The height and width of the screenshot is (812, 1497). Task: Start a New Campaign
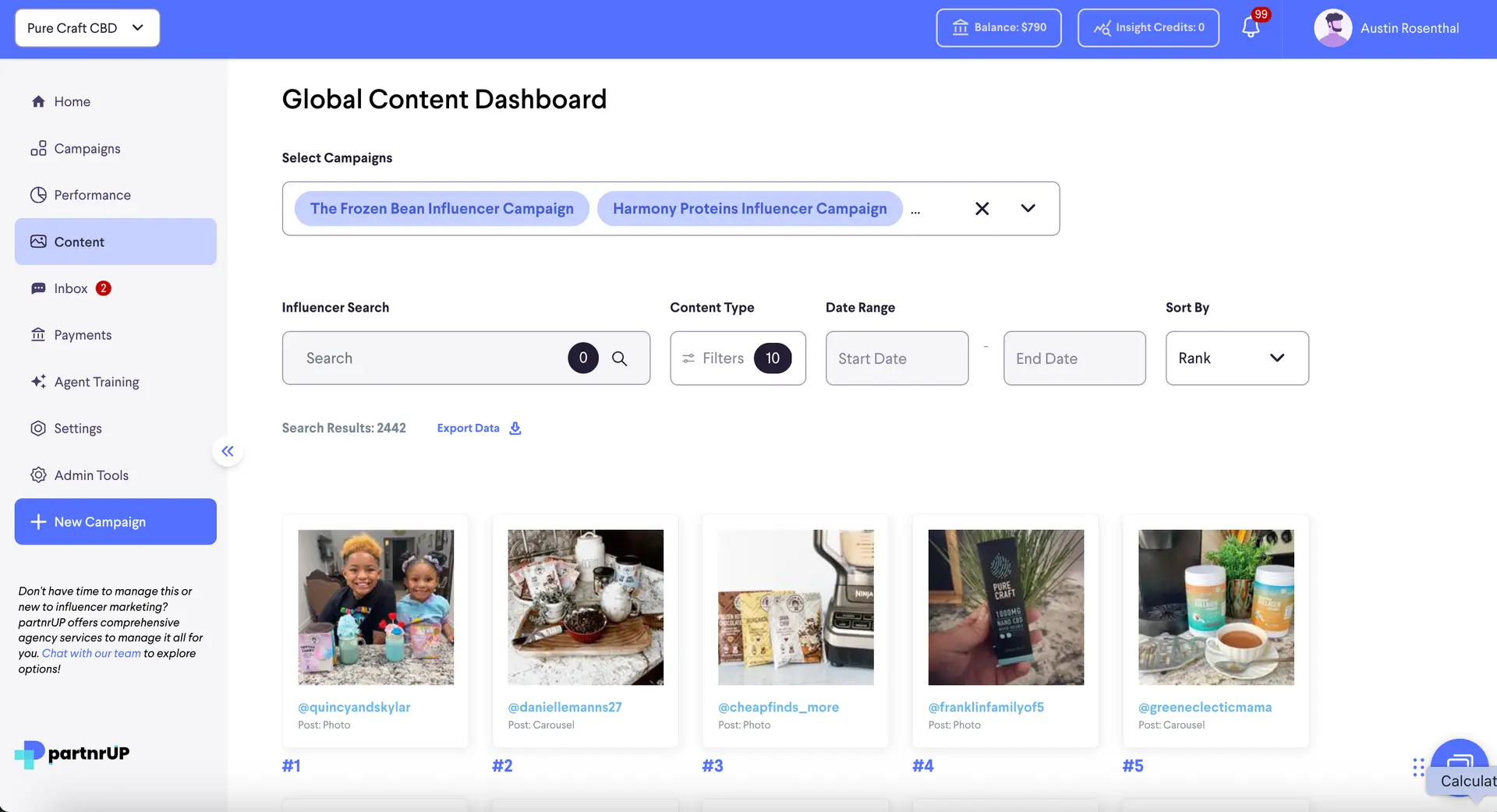point(115,521)
